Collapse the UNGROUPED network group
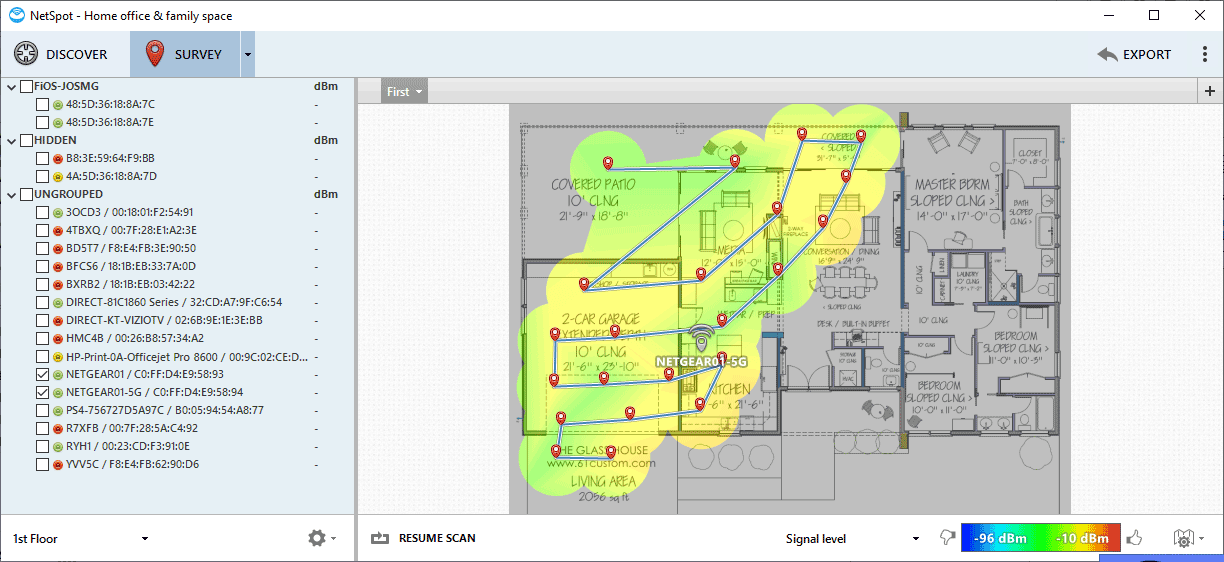This screenshot has width=1224, height=562. (12, 194)
